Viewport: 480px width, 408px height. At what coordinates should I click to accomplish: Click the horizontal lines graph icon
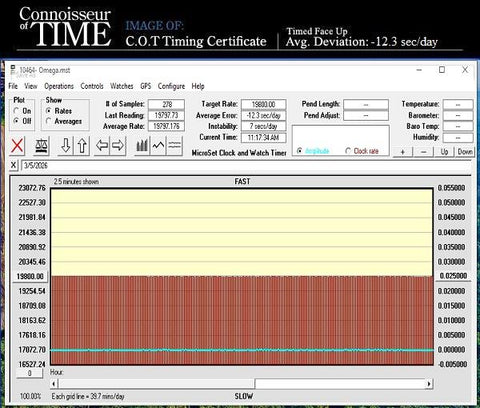click(x=175, y=146)
